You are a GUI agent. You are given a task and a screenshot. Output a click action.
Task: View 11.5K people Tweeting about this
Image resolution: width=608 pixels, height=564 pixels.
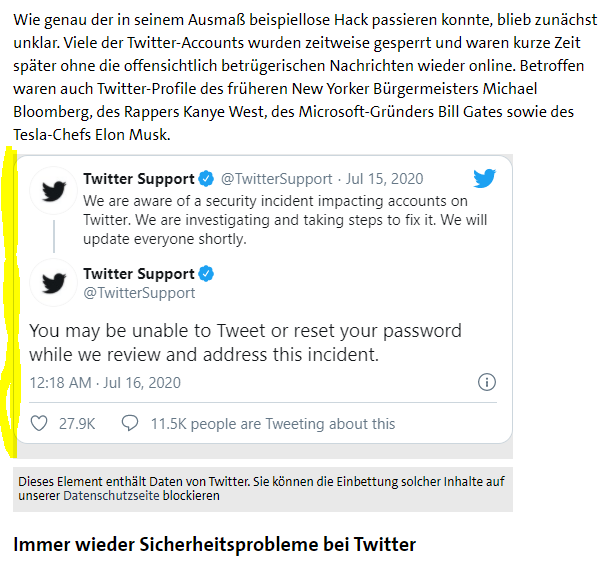point(273,424)
